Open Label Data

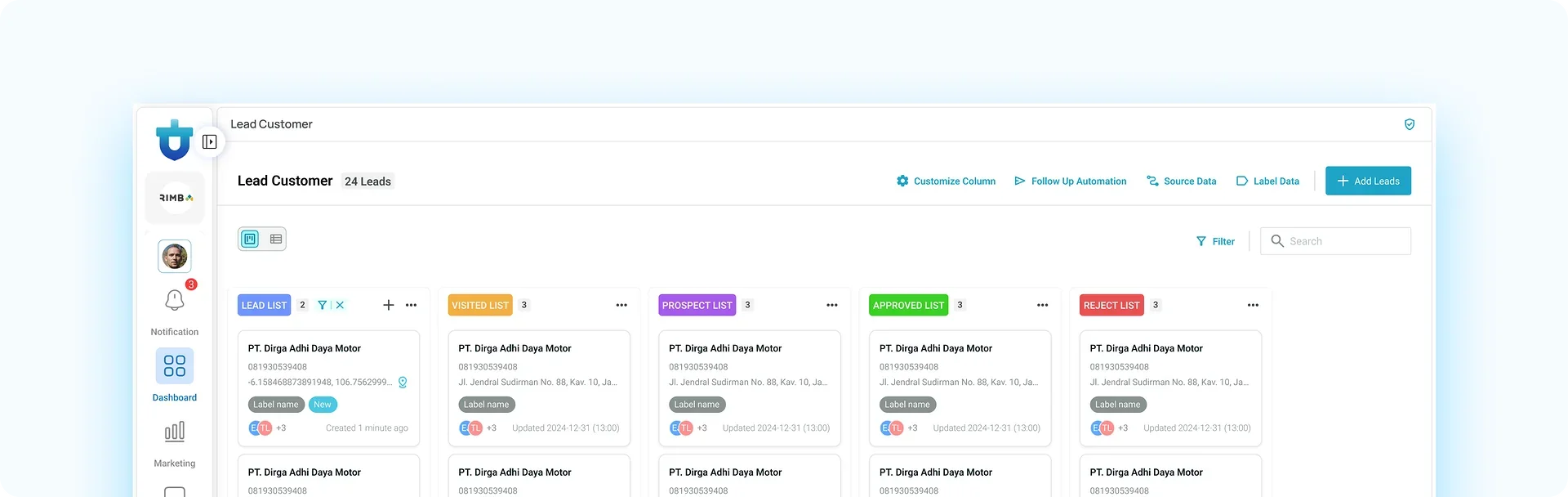point(1267,181)
